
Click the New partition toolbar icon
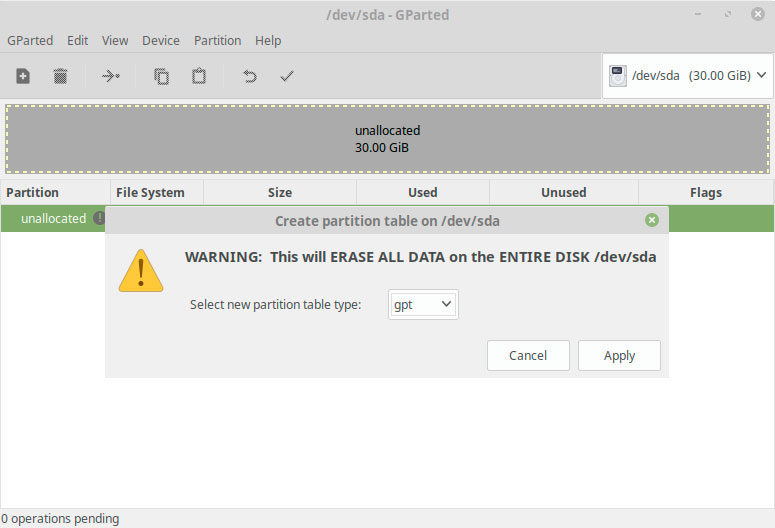coord(23,76)
